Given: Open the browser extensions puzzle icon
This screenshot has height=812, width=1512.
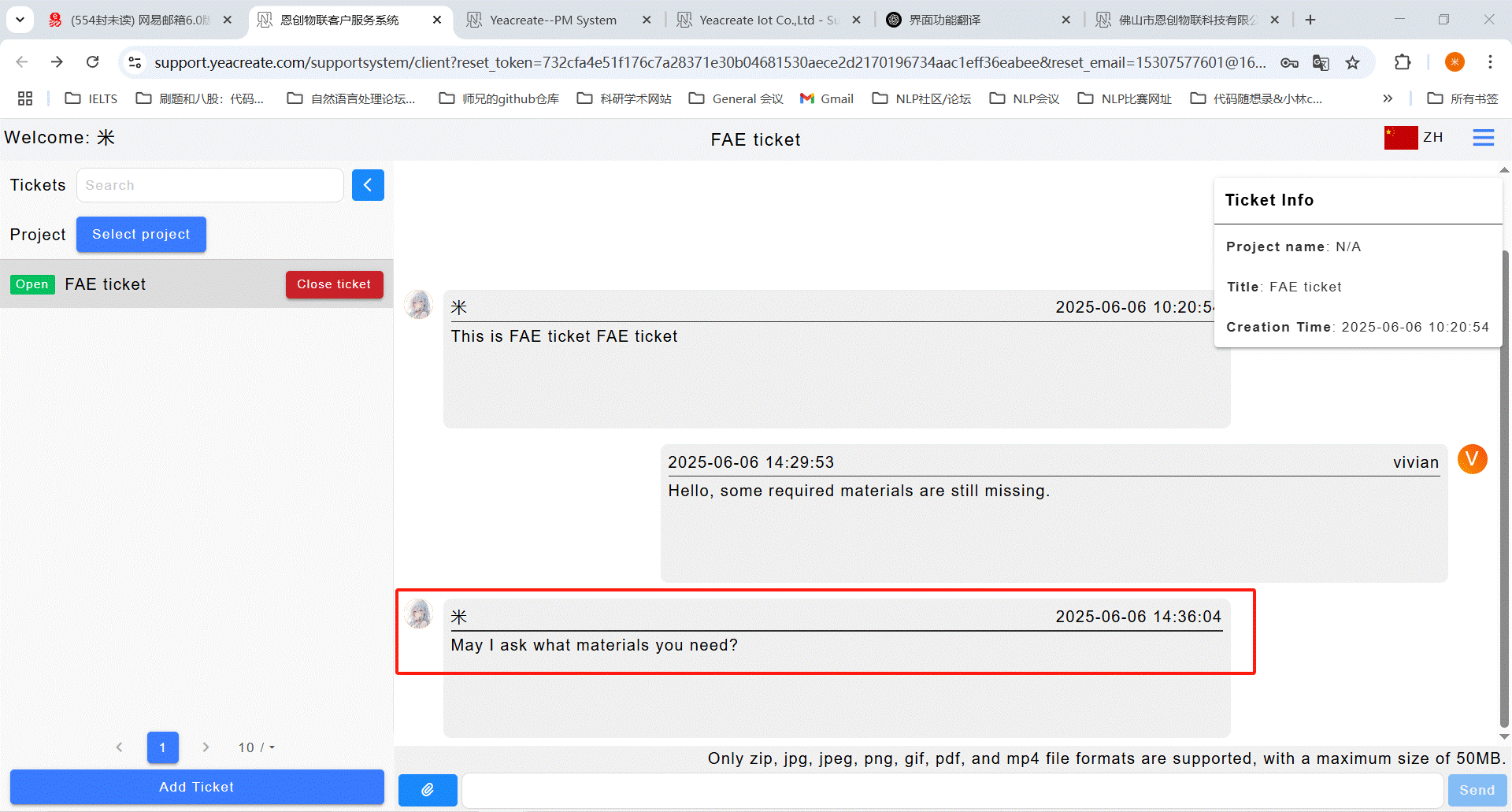Looking at the screenshot, I should 1403,62.
